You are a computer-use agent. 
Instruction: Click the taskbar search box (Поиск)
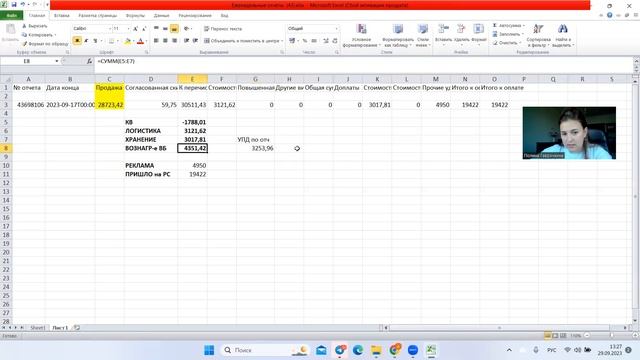265,350
